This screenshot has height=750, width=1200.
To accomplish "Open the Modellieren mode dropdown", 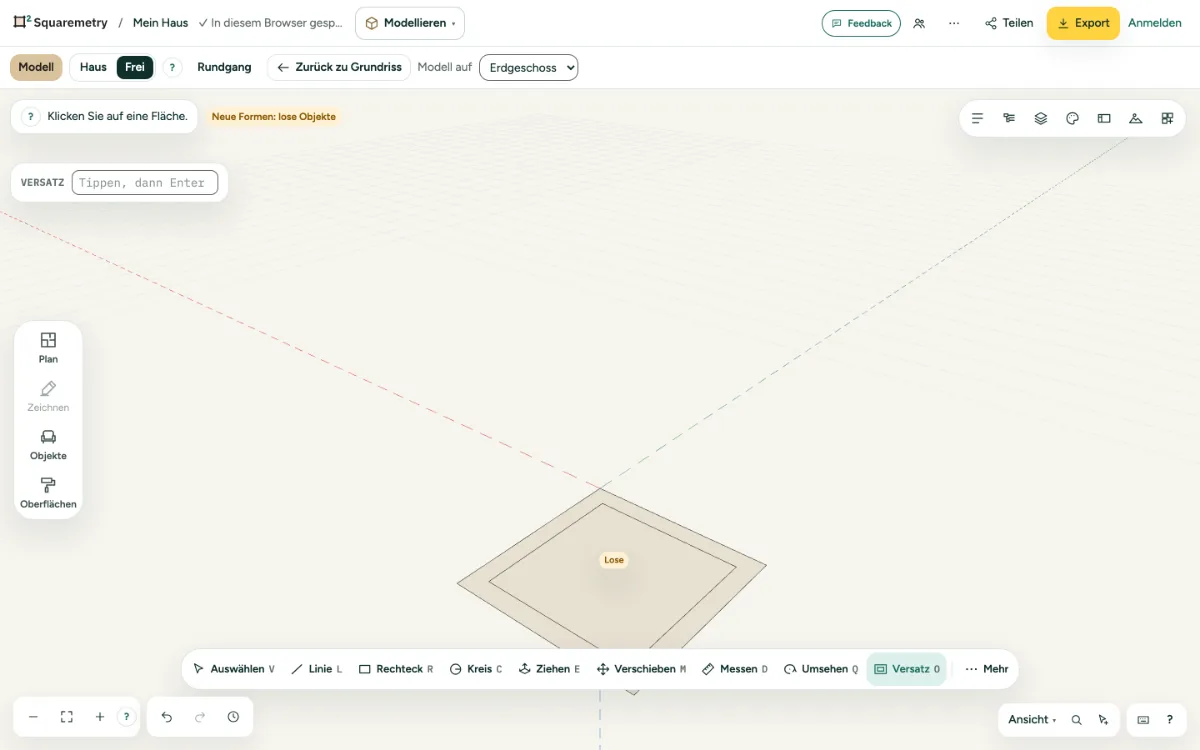I will point(410,23).
